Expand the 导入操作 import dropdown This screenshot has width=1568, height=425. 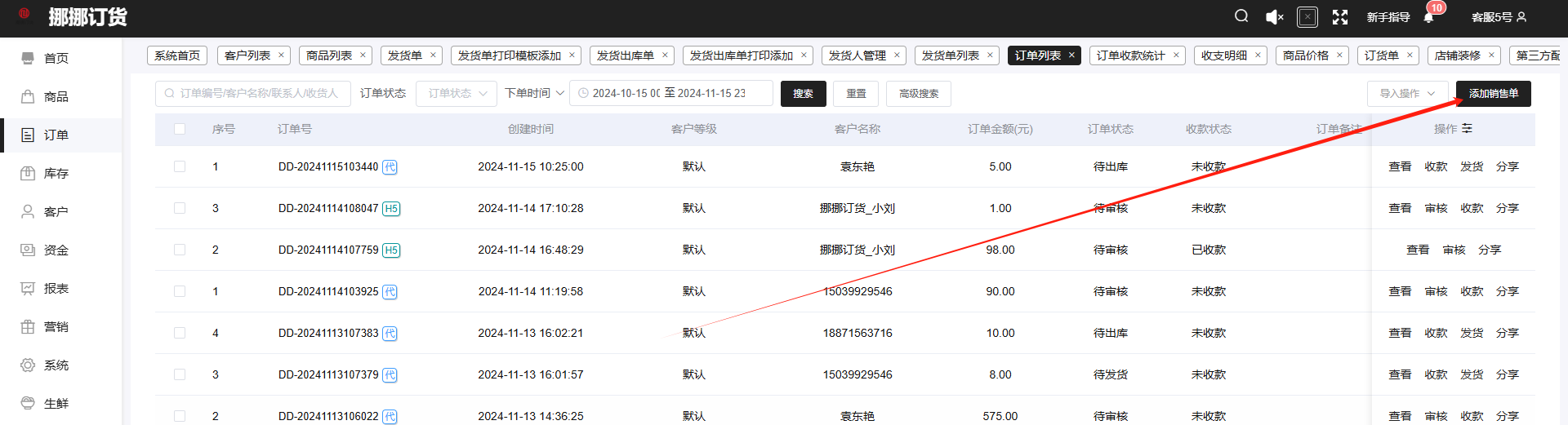[1407, 94]
